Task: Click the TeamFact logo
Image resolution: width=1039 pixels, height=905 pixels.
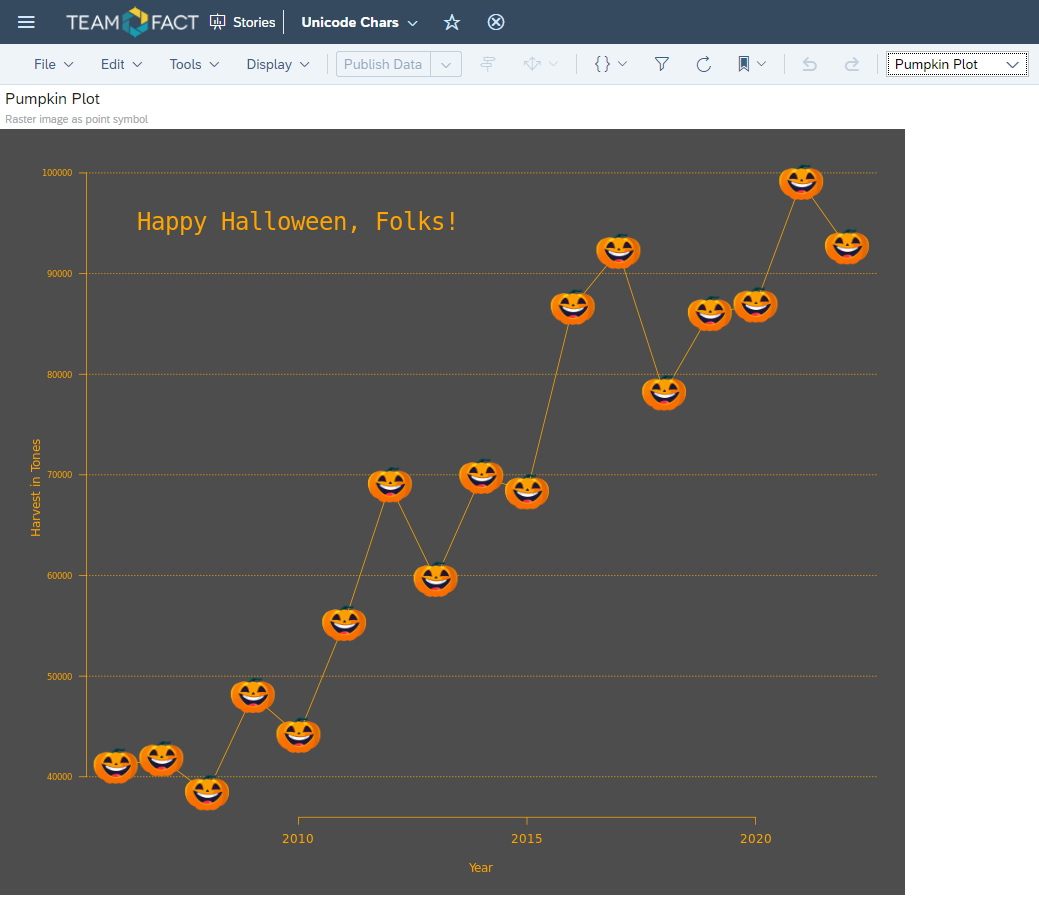Action: pos(132,22)
